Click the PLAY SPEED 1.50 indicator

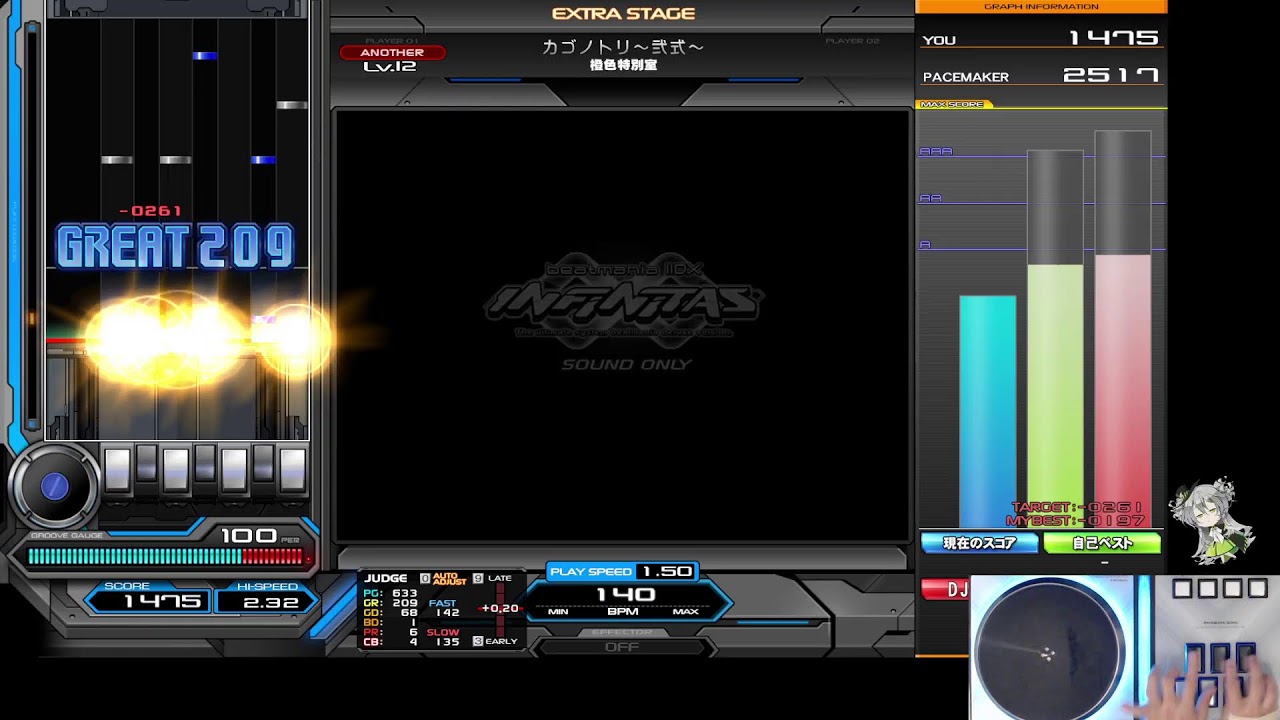[623, 571]
